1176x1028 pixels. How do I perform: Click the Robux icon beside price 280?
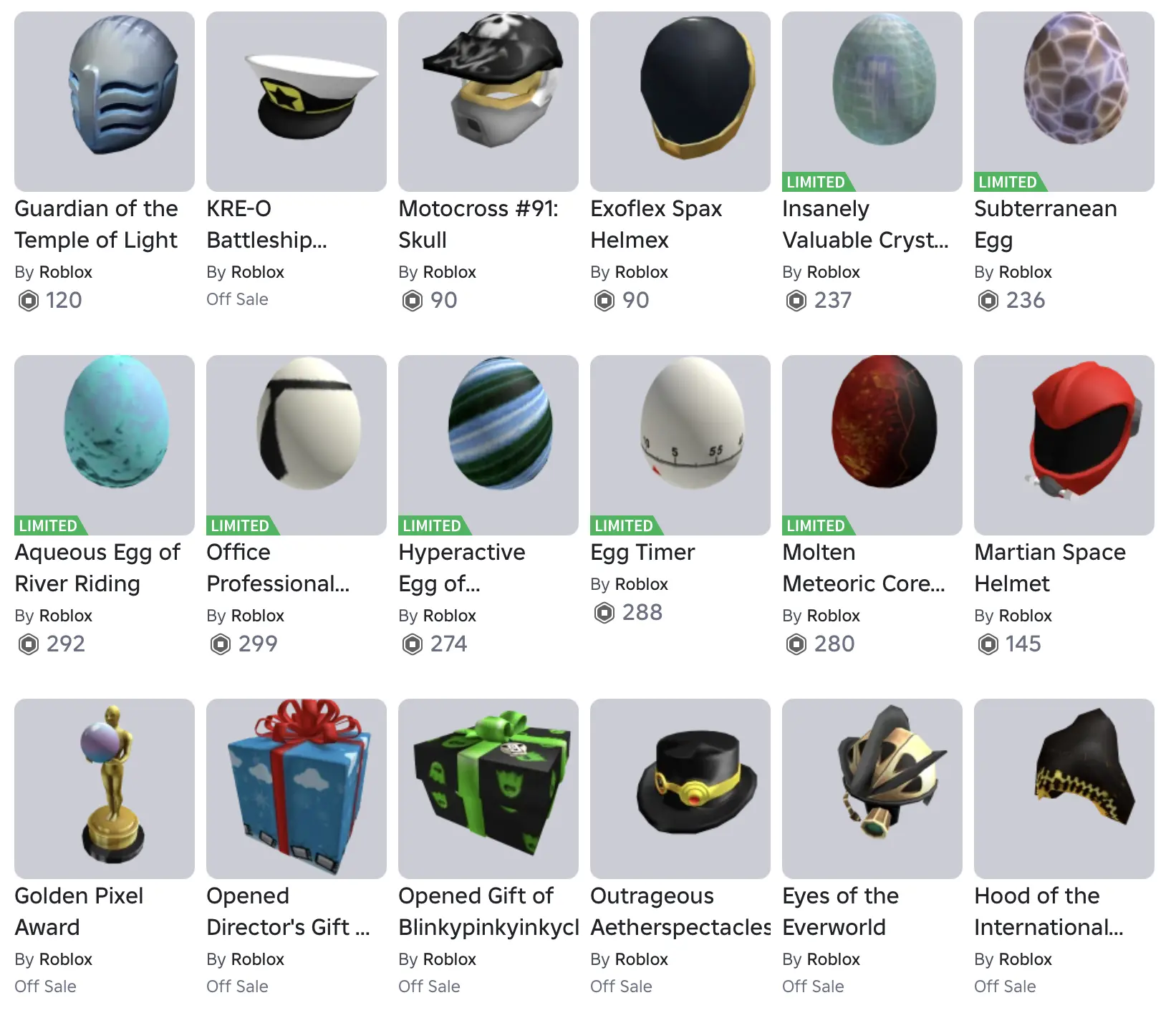pos(796,644)
